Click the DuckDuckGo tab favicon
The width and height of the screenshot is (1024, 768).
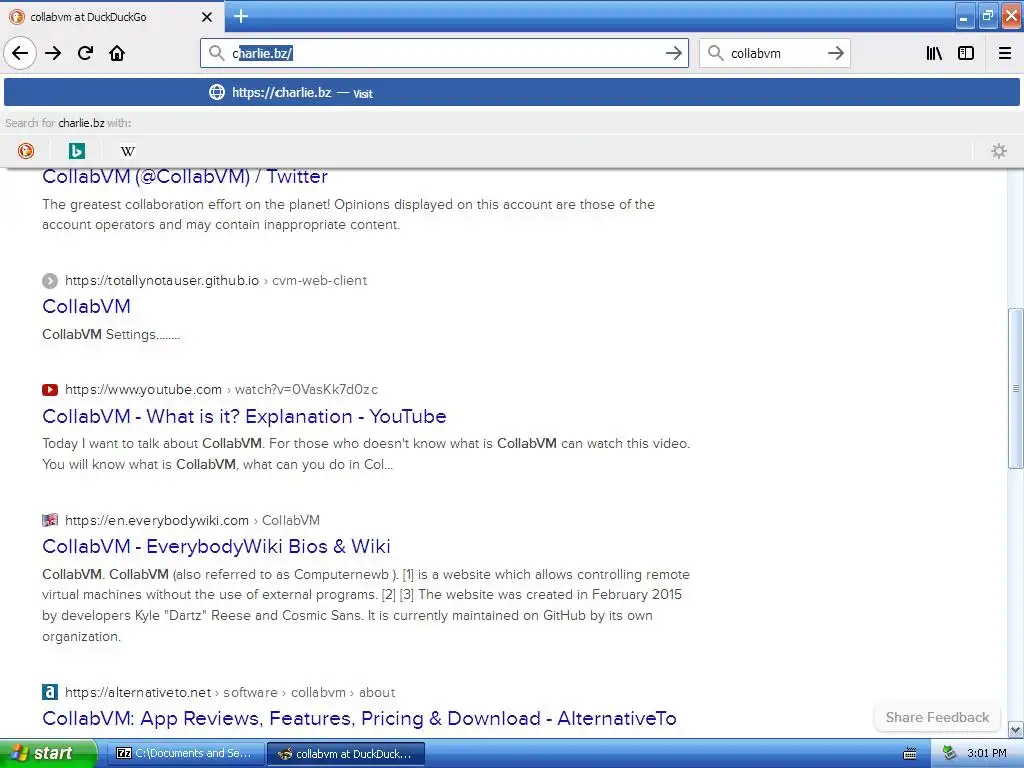pyautogui.click(x=17, y=17)
